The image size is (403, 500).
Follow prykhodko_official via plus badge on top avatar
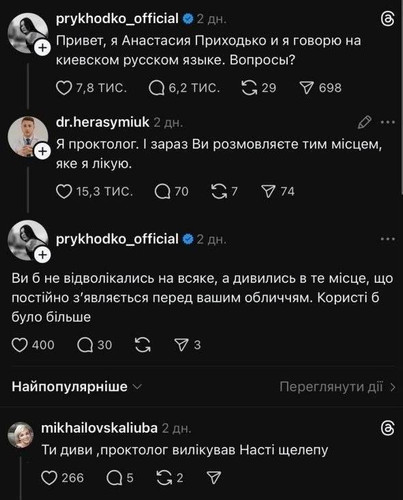[42, 48]
